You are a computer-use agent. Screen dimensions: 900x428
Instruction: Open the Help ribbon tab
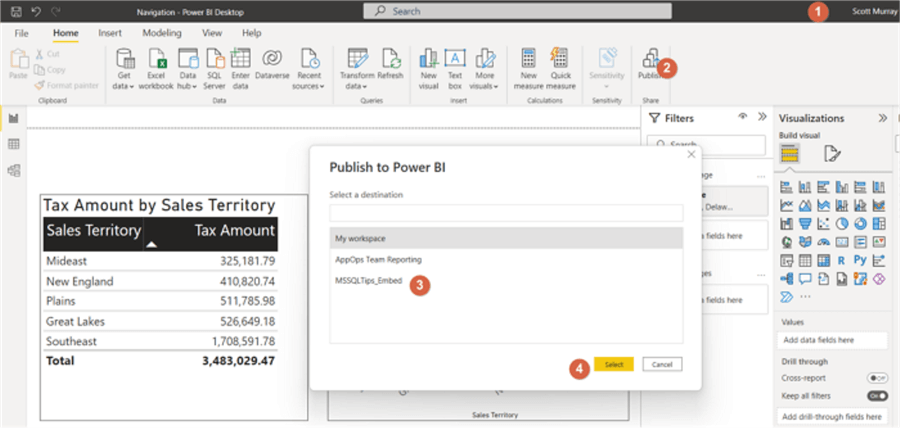tap(252, 33)
